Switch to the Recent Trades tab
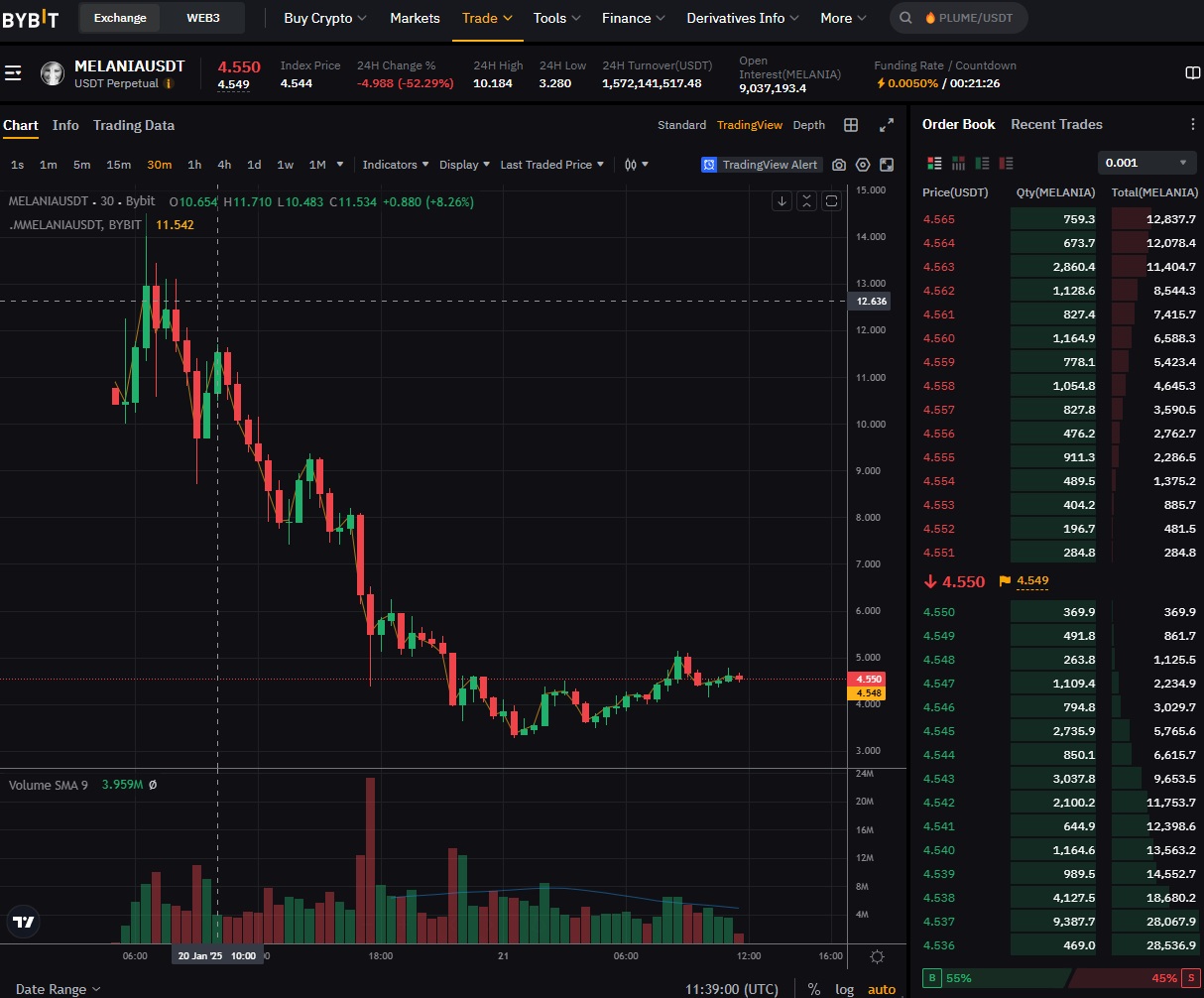1204x998 pixels. pyautogui.click(x=1056, y=124)
